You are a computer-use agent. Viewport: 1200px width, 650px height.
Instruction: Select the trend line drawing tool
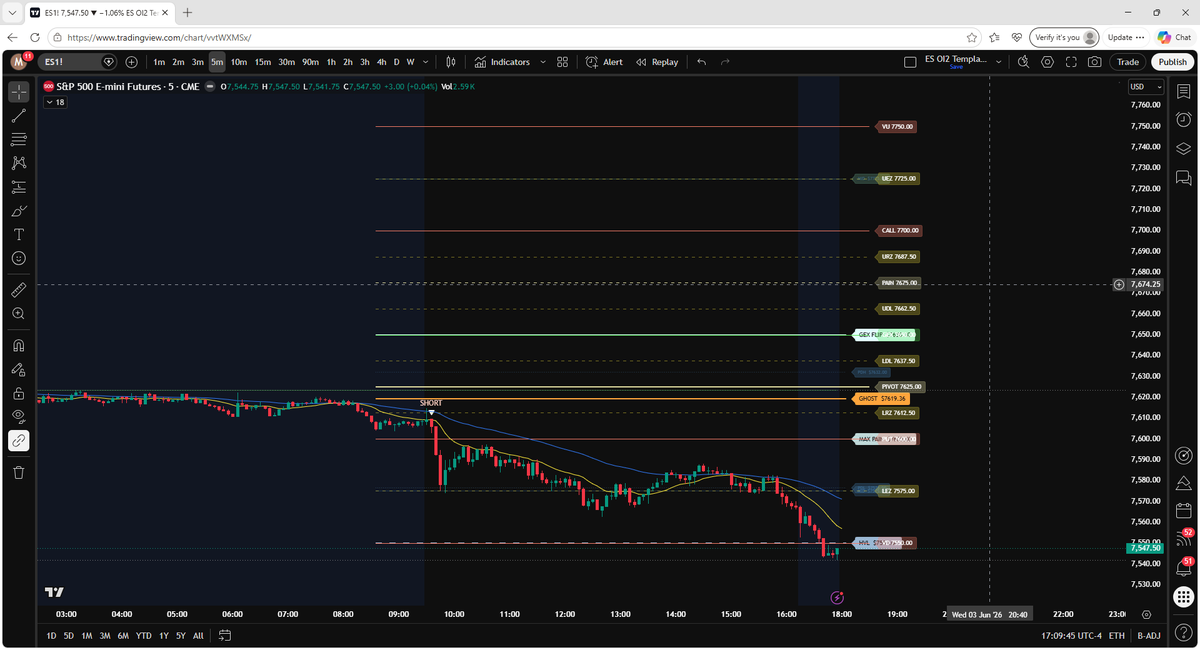point(19,116)
